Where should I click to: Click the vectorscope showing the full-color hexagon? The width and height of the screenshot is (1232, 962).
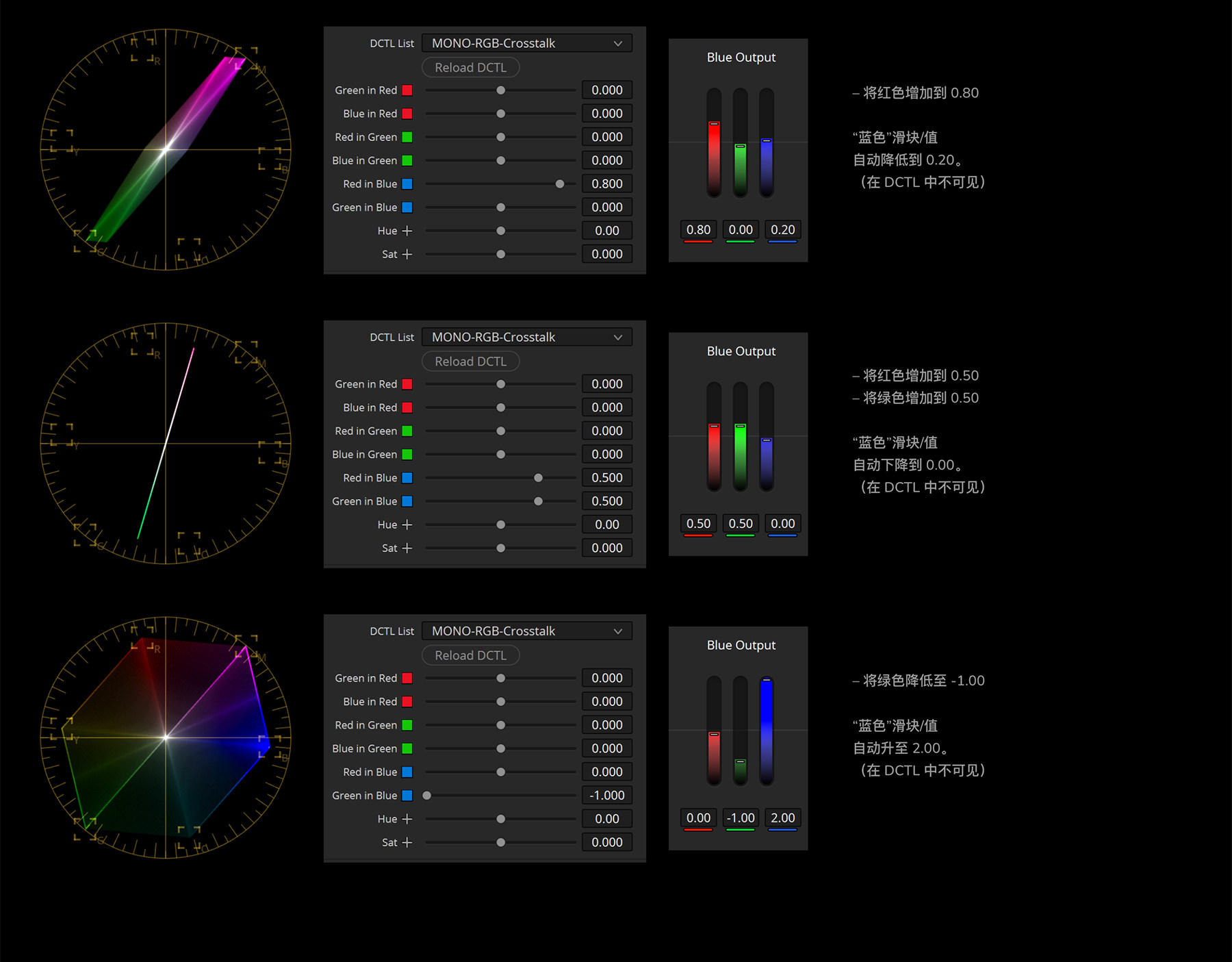tap(166, 737)
